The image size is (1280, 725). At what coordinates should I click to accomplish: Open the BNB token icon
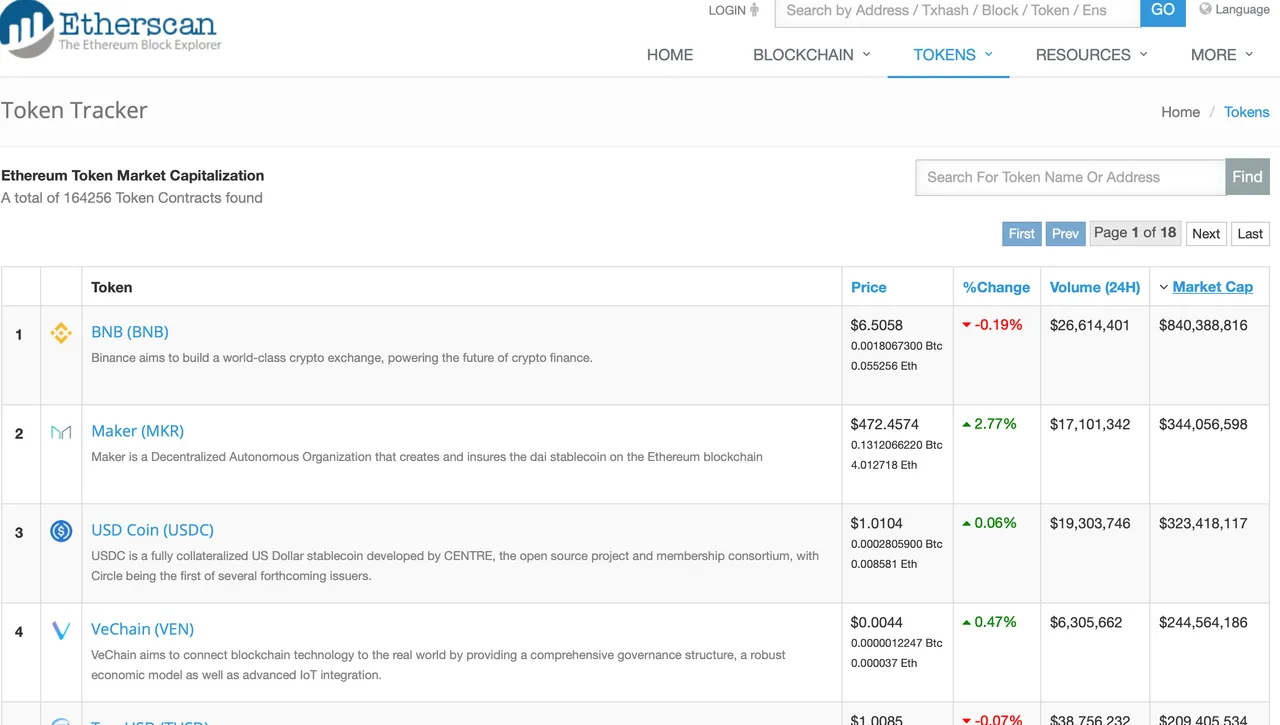click(x=61, y=333)
